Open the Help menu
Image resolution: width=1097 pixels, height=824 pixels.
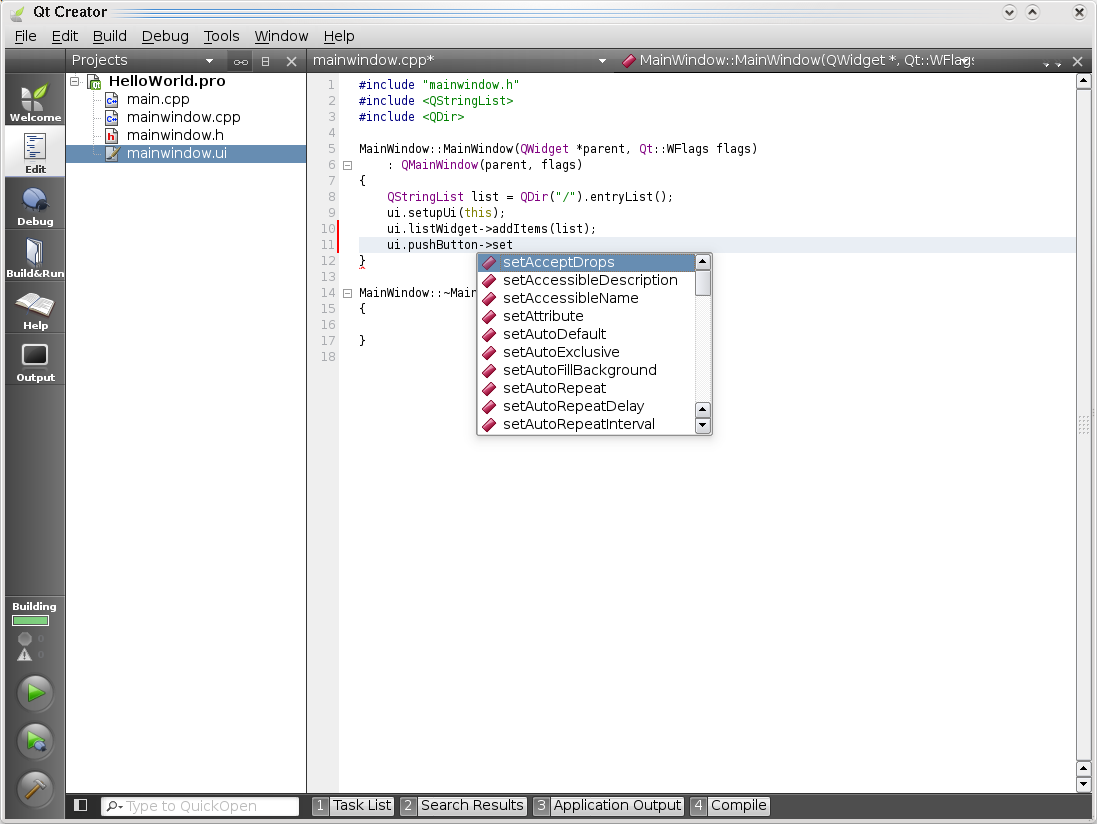click(x=339, y=36)
